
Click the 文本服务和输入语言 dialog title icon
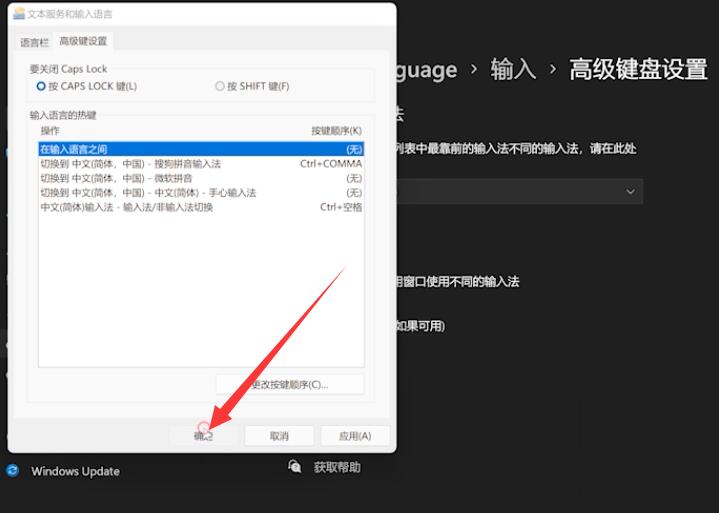19,14
